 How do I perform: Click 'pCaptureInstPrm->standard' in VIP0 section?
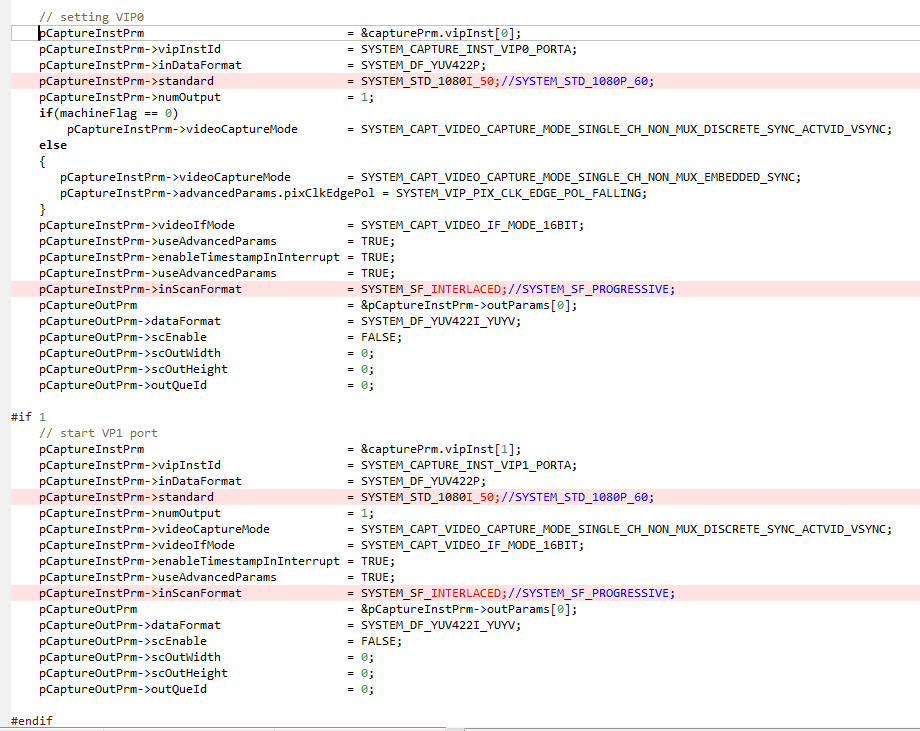pyautogui.click(x=126, y=81)
